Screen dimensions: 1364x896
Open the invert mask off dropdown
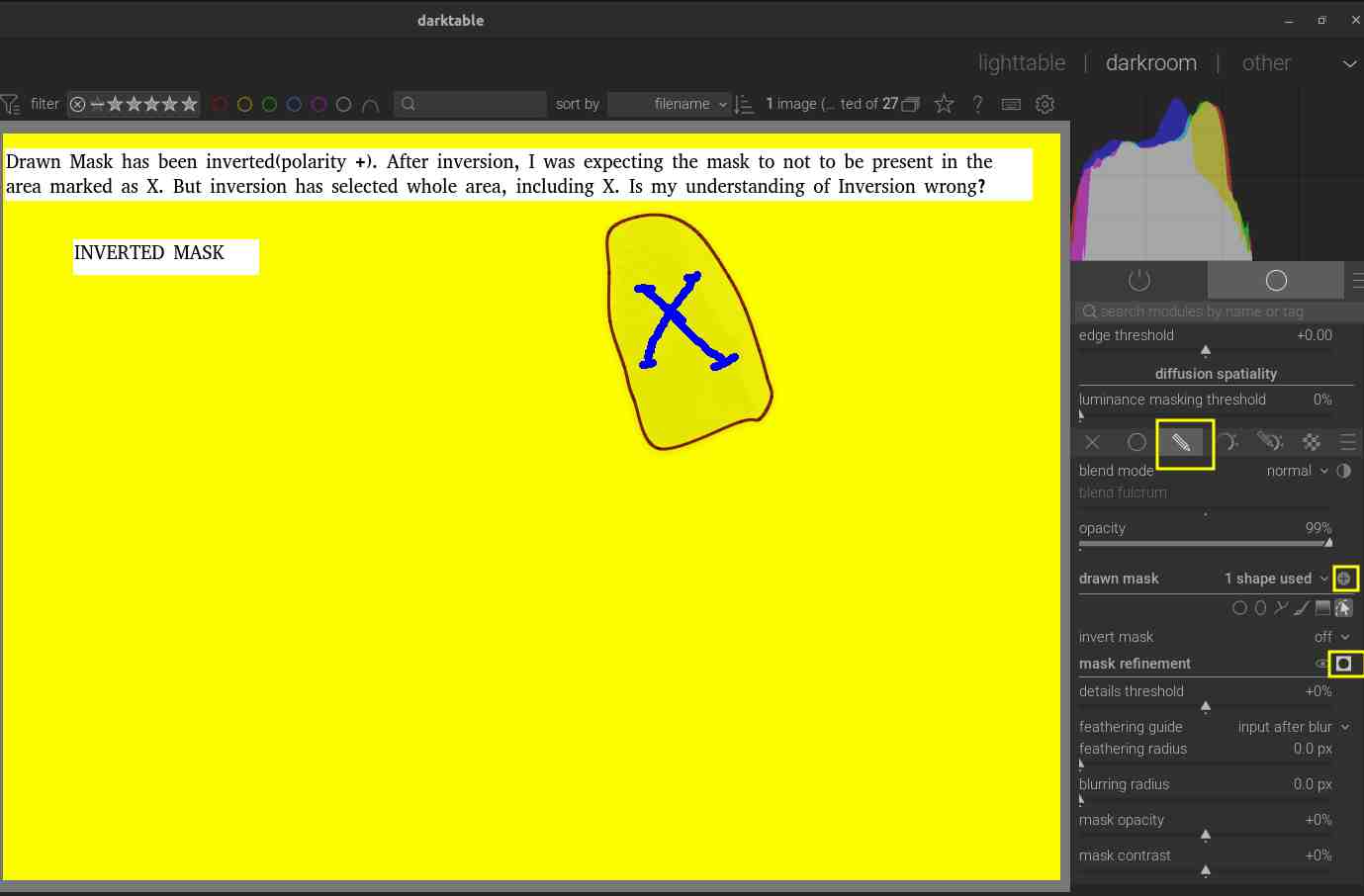pyautogui.click(x=1331, y=637)
